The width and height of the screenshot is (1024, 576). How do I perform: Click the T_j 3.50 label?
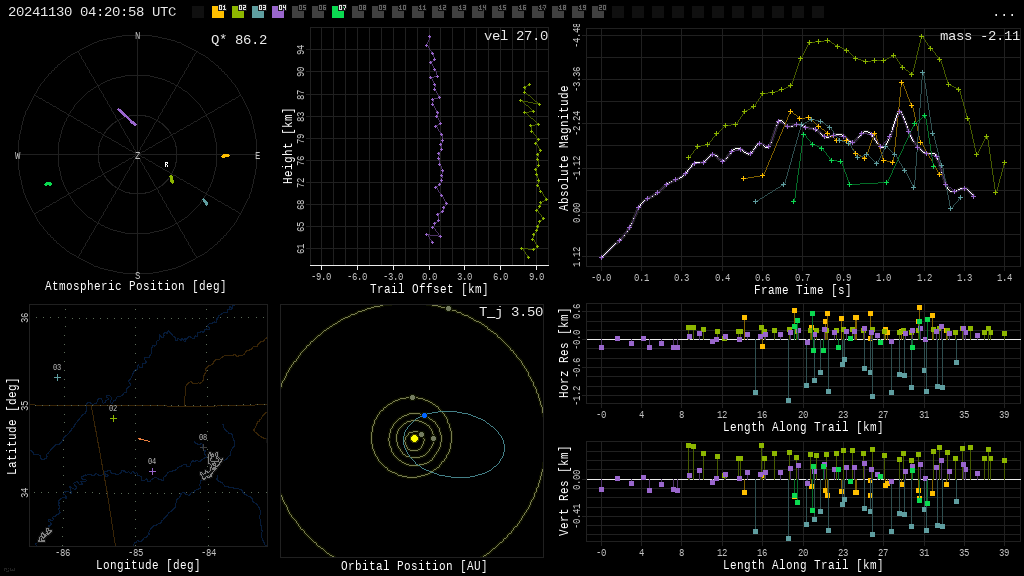[x=511, y=312]
